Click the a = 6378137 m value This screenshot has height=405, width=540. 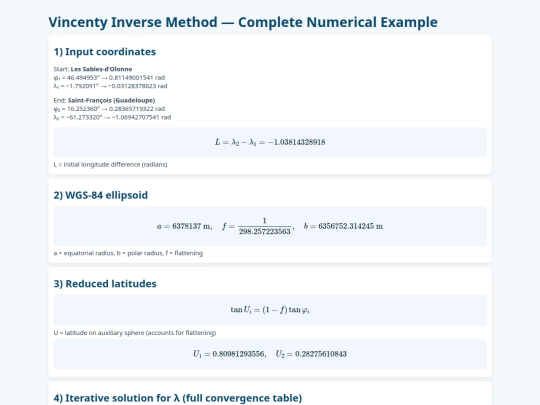point(184,226)
